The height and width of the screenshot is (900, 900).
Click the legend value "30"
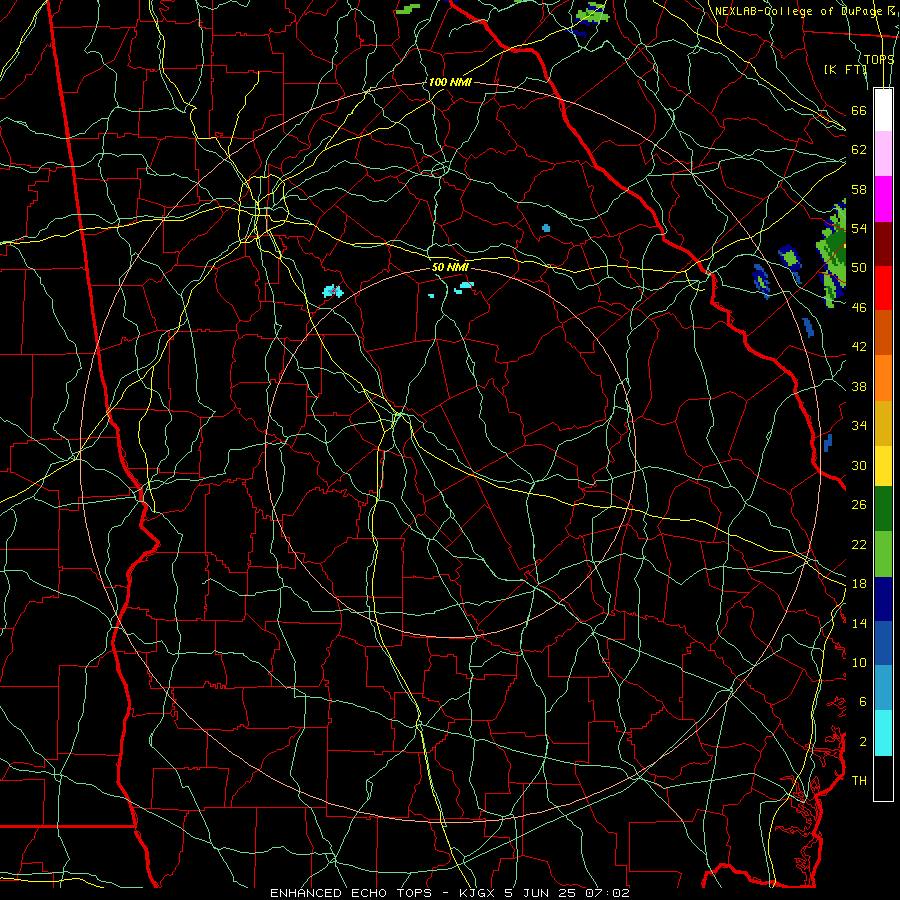[859, 465]
